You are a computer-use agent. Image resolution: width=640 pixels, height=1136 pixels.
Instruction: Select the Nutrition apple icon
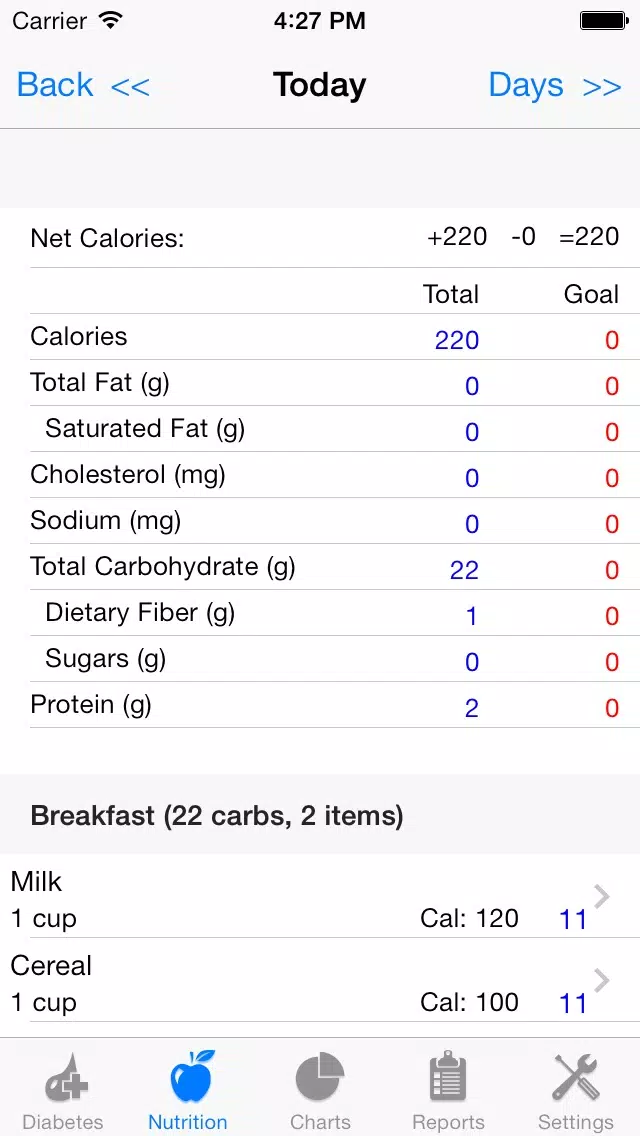[x=192, y=1077]
